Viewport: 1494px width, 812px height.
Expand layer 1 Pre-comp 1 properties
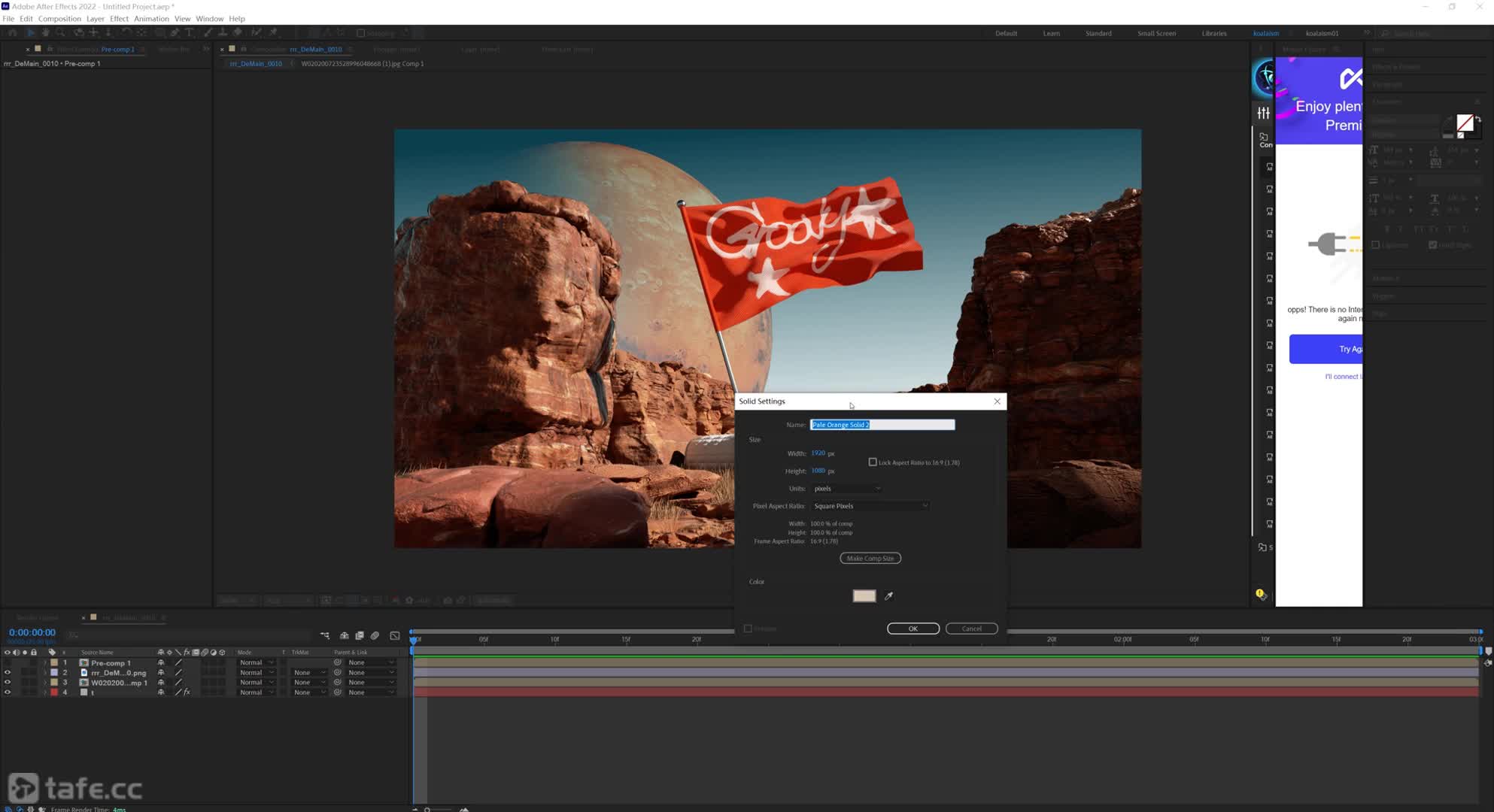[45, 663]
